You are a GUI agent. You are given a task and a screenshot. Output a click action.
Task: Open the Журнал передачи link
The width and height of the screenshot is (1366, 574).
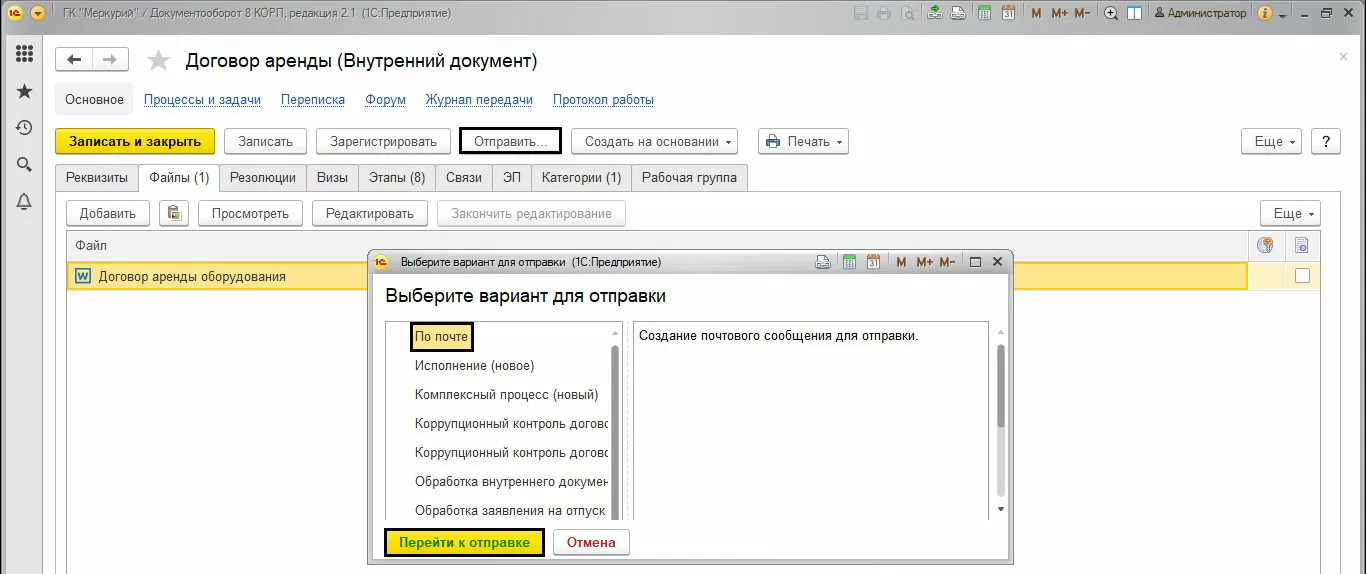coord(479,100)
